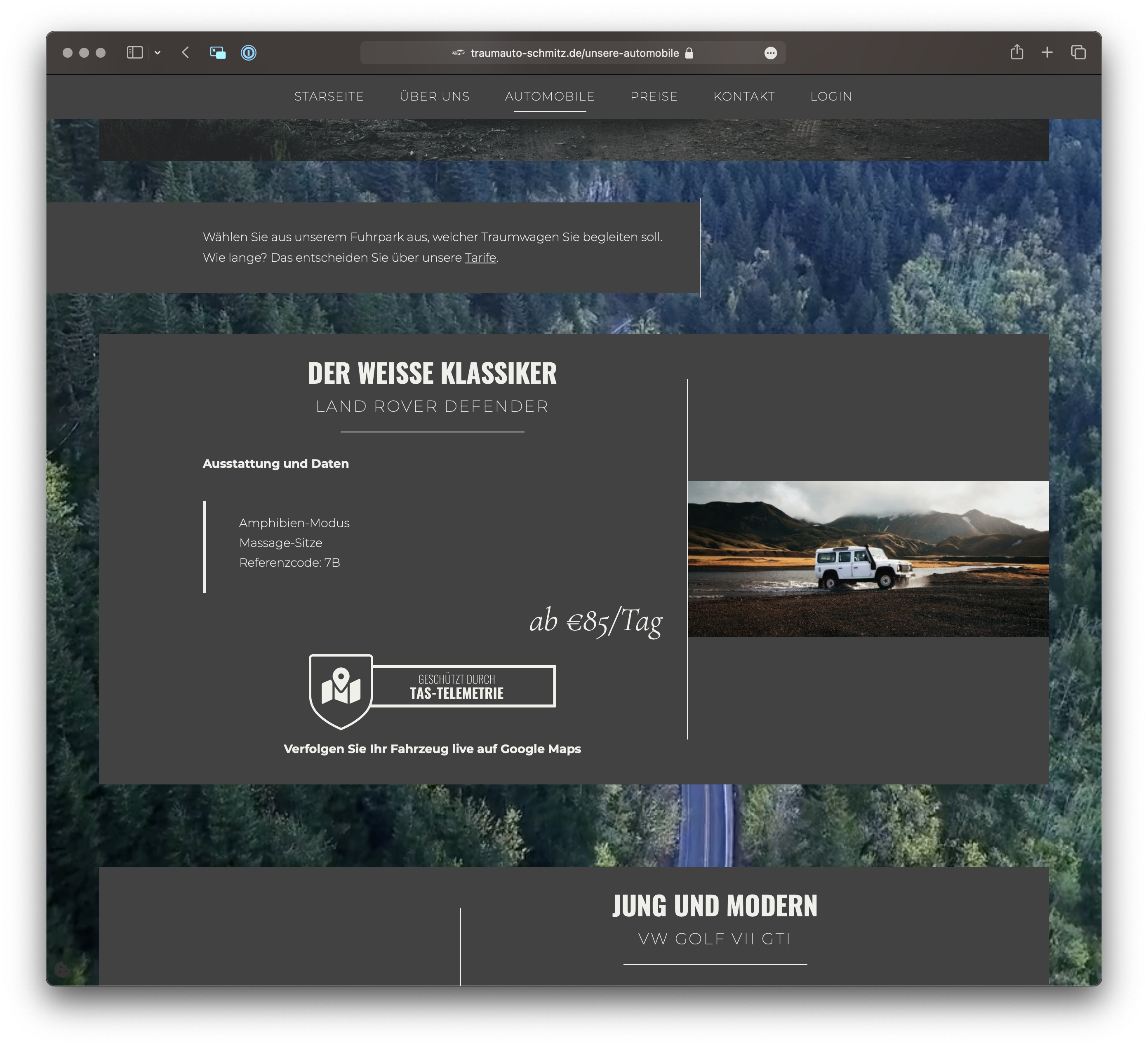Click the Share icon in toolbar
1148x1047 pixels.
[1017, 52]
